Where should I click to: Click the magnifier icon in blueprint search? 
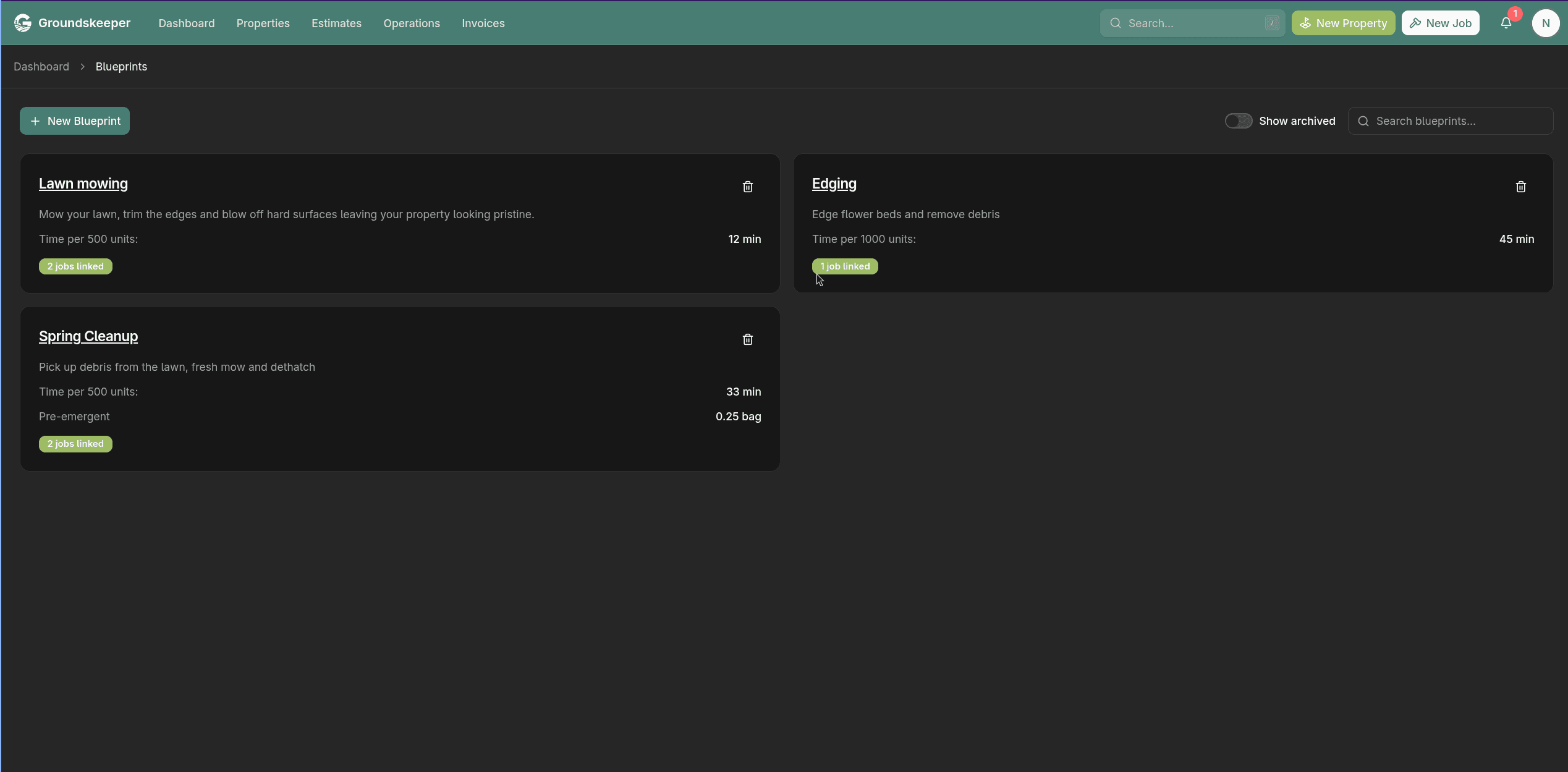click(x=1363, y=121)
